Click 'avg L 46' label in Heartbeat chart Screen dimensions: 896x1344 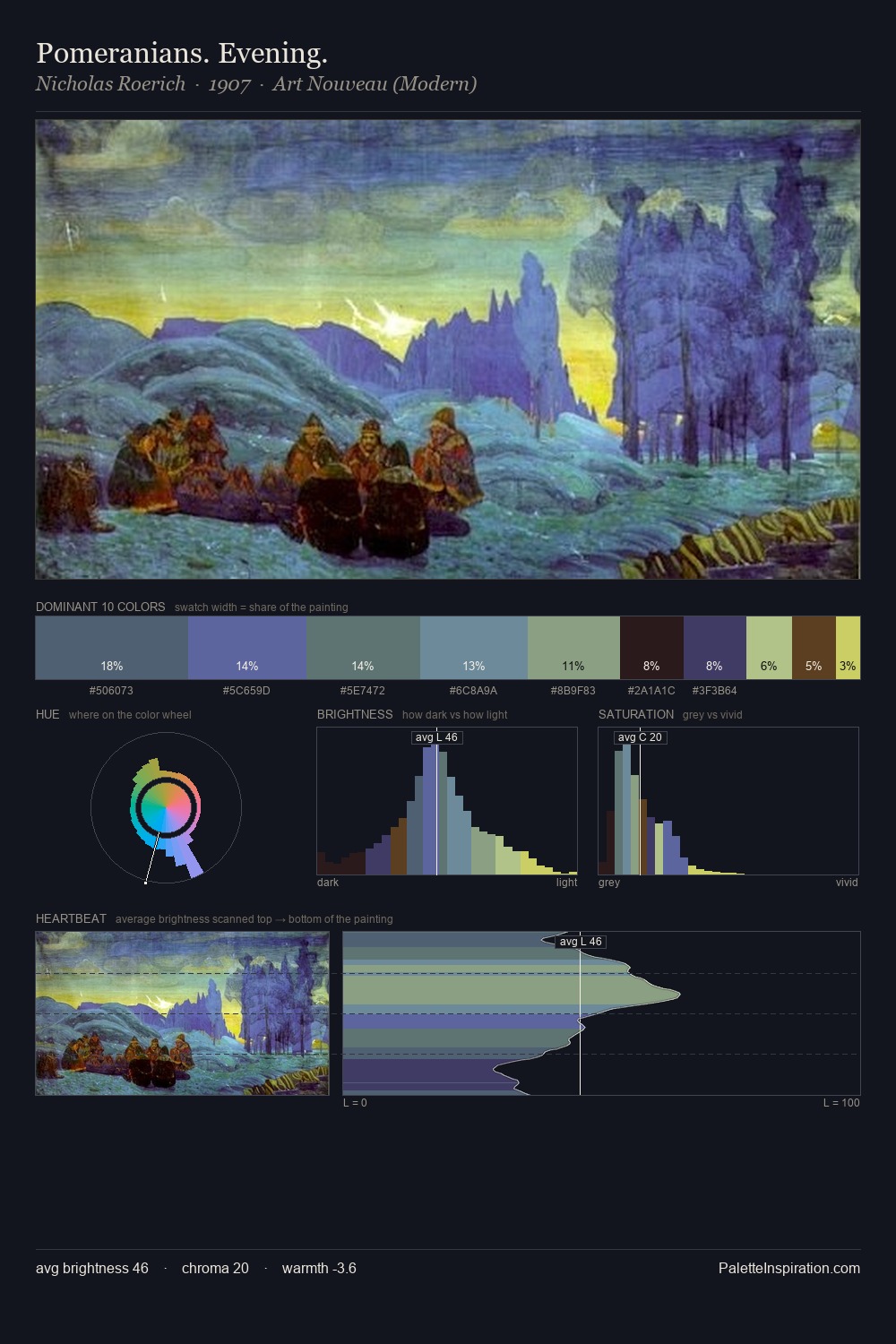(x=581, y=942)
